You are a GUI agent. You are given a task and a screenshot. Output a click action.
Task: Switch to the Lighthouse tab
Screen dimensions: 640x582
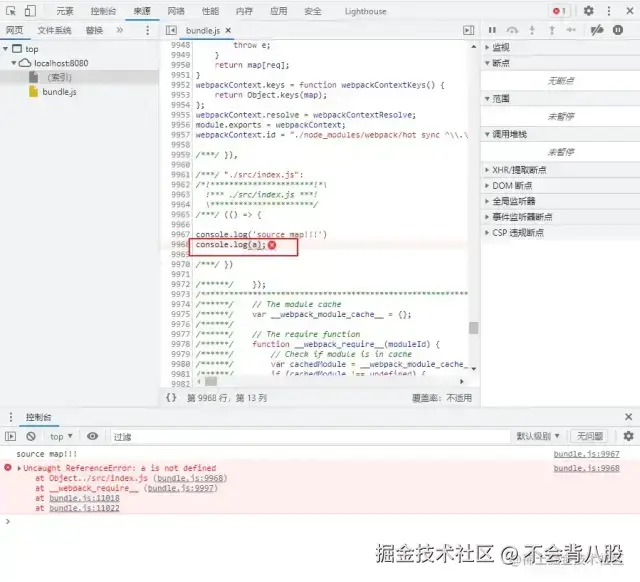tap(365, 11)
